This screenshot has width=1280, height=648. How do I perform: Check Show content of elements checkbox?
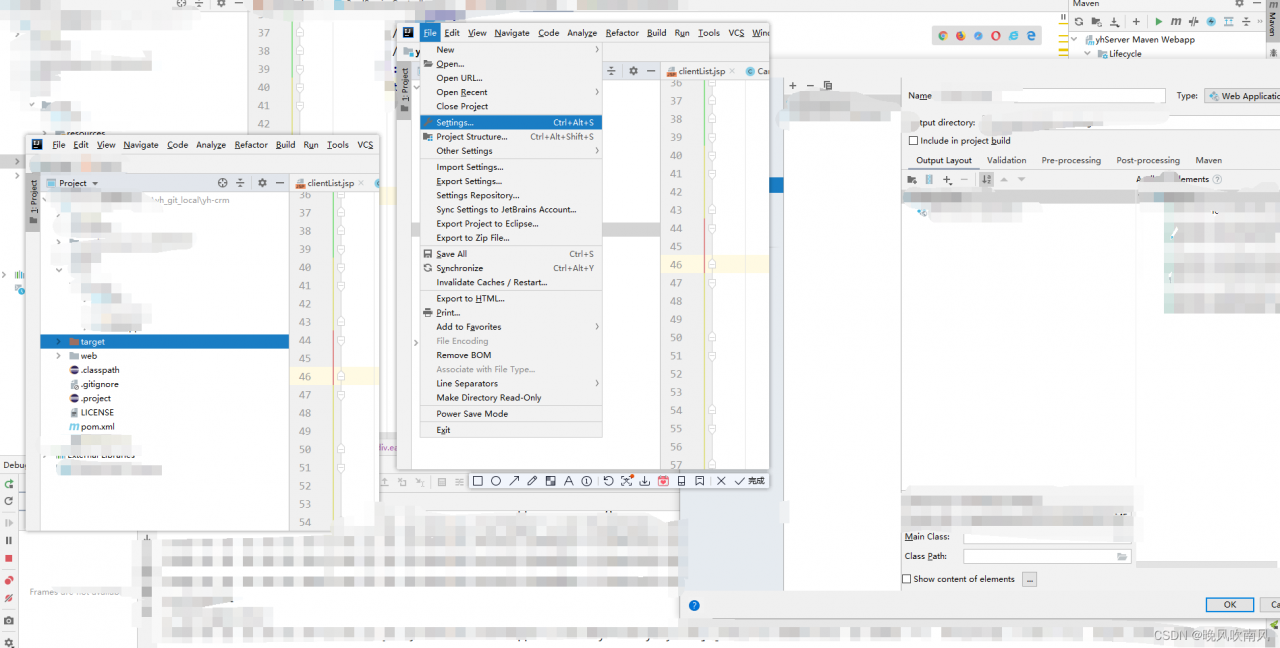point(907,579)
